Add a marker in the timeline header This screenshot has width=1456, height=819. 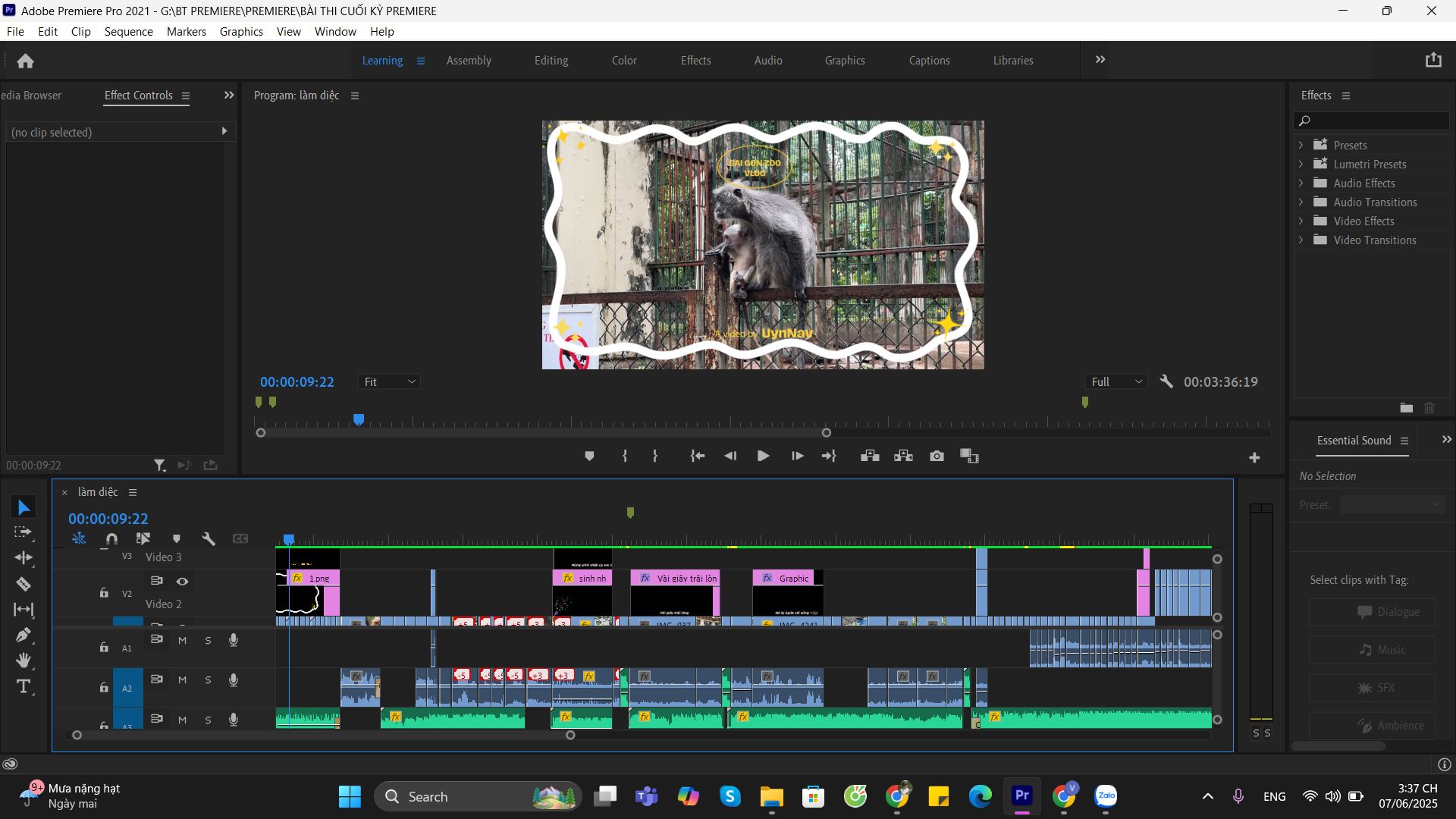pos(177,538)
